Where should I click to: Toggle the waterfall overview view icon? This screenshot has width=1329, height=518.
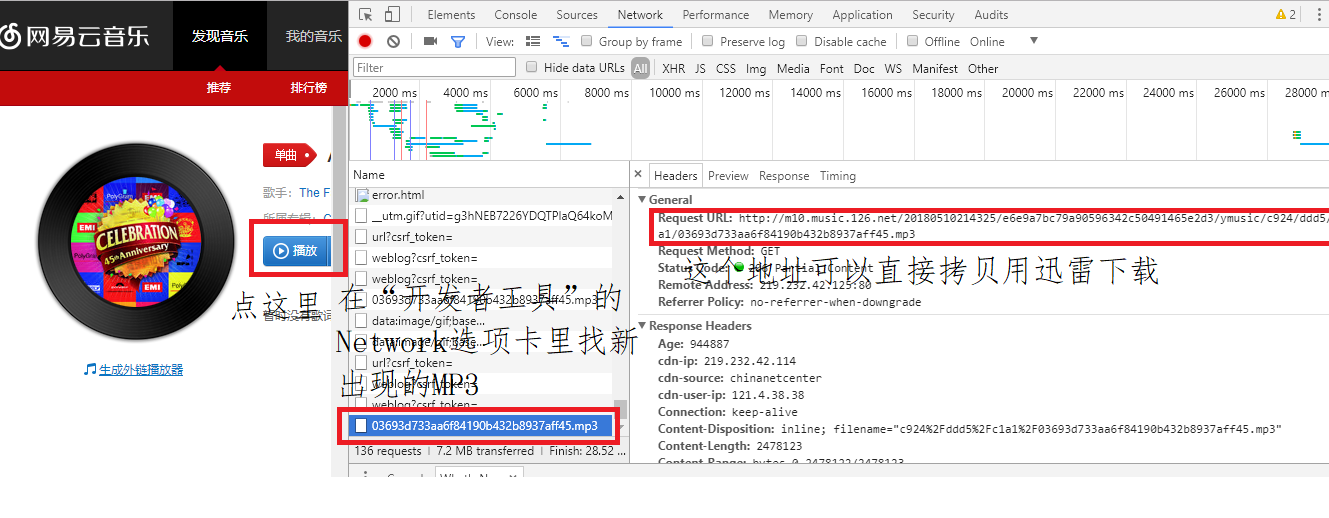(x=561, y=42)
